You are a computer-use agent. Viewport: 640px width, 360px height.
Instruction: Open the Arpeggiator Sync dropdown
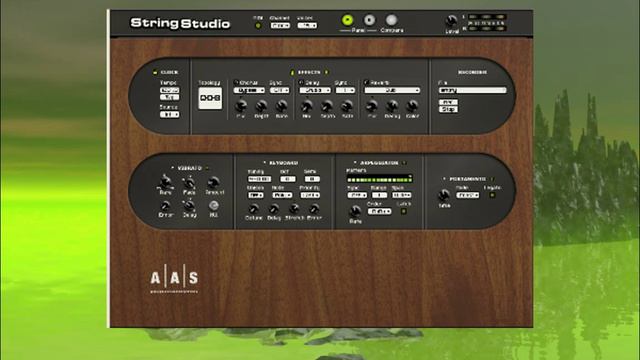357,196
